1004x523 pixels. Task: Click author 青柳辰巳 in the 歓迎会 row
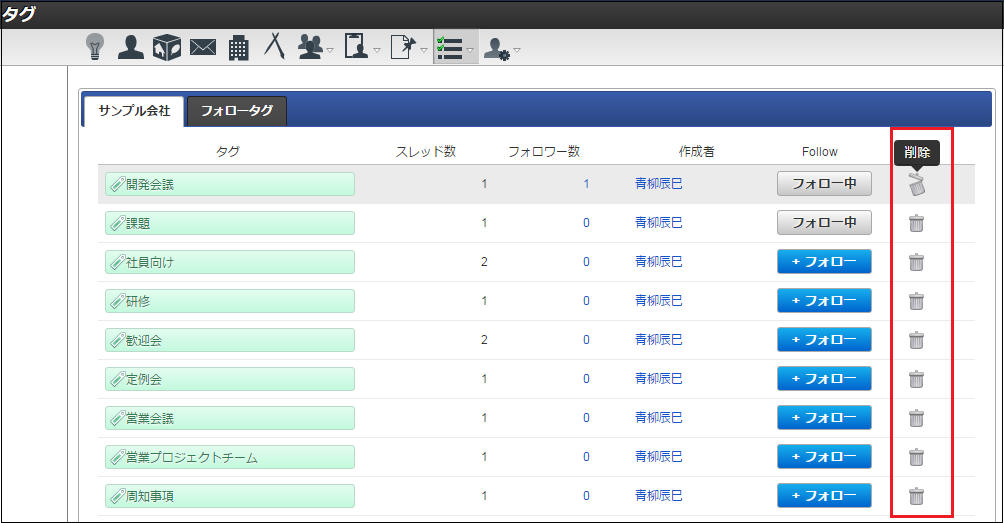658,340
